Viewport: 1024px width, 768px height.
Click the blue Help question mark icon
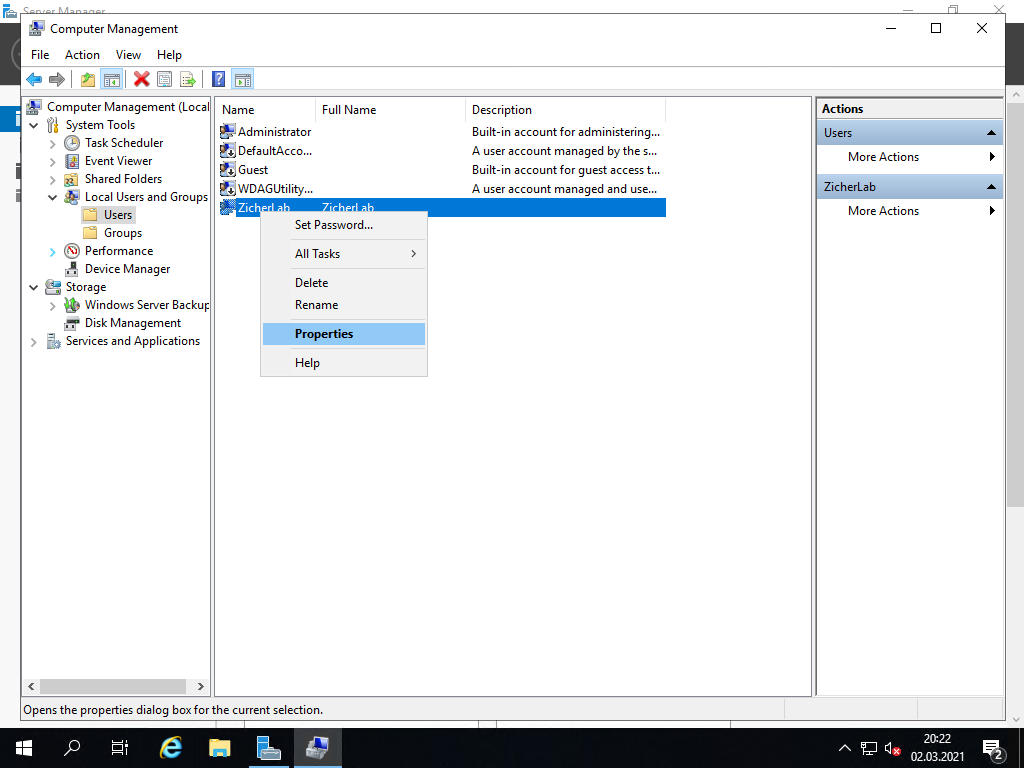point(218,80)
